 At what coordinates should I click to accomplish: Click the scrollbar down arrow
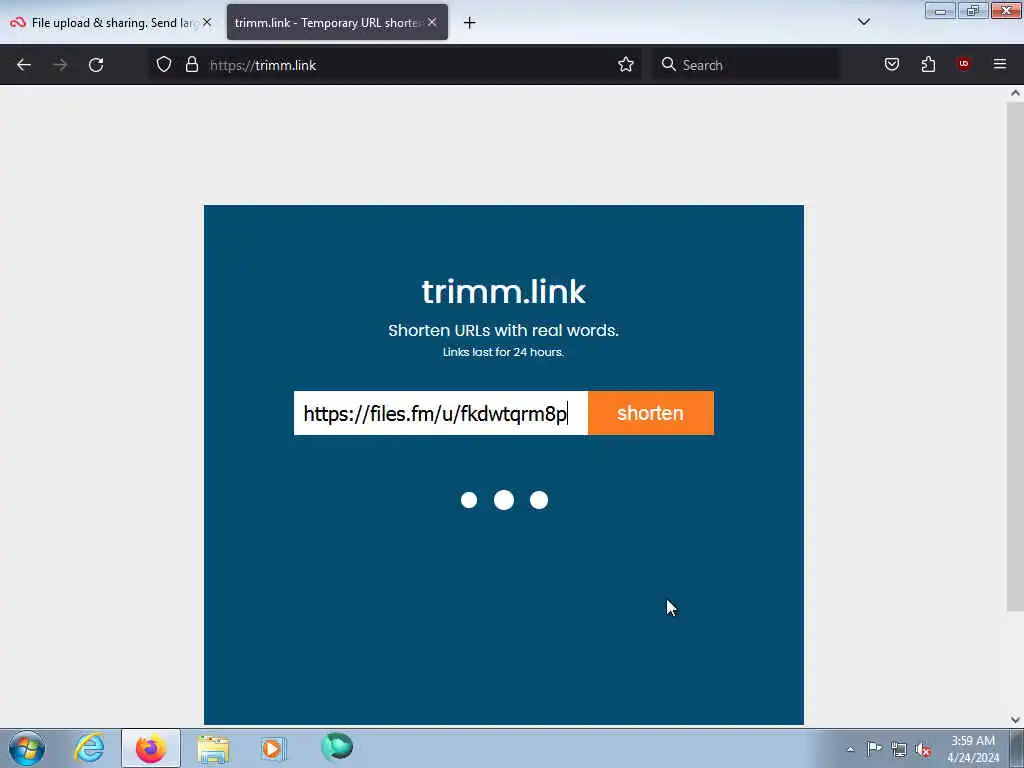point(1015,720)
